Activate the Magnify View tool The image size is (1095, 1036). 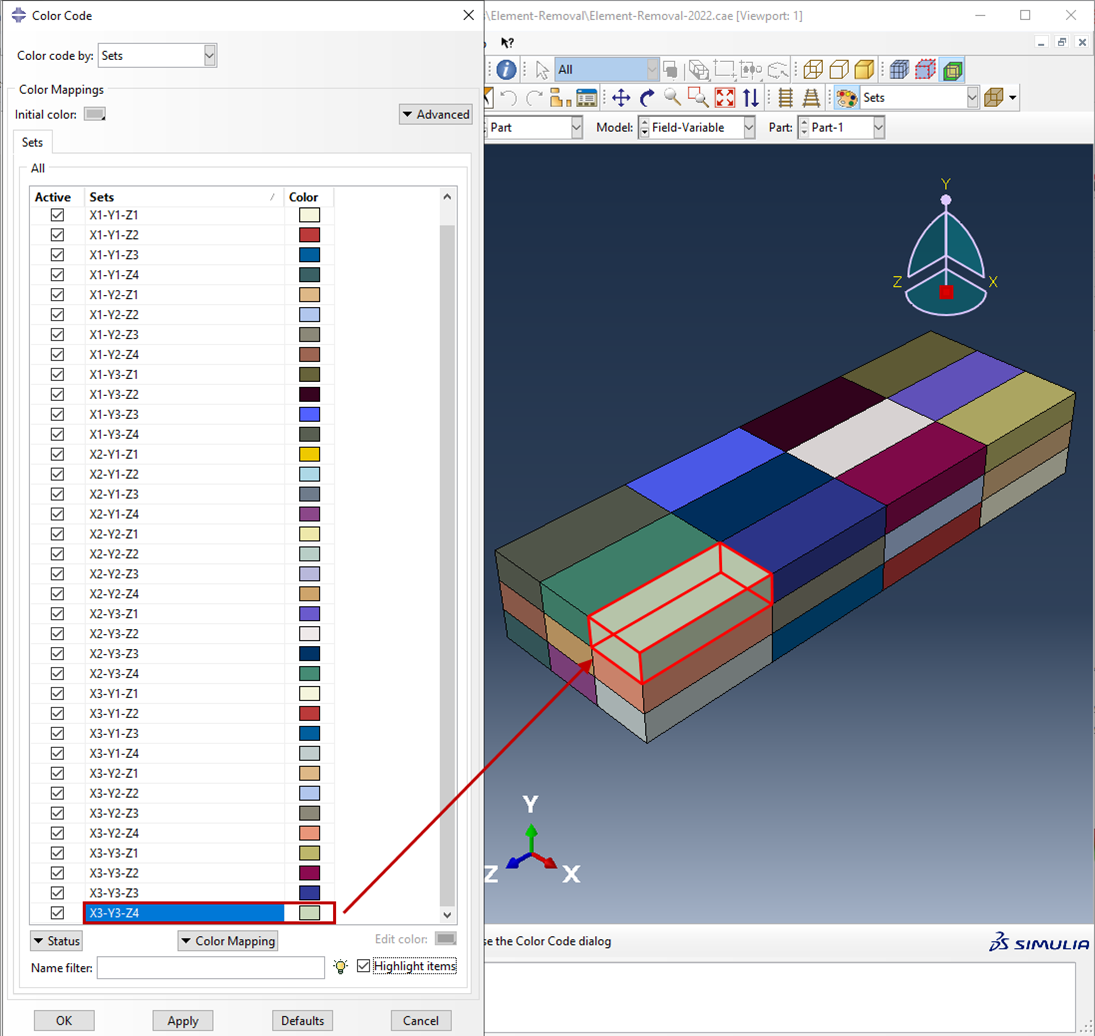[x=673, y=98]
